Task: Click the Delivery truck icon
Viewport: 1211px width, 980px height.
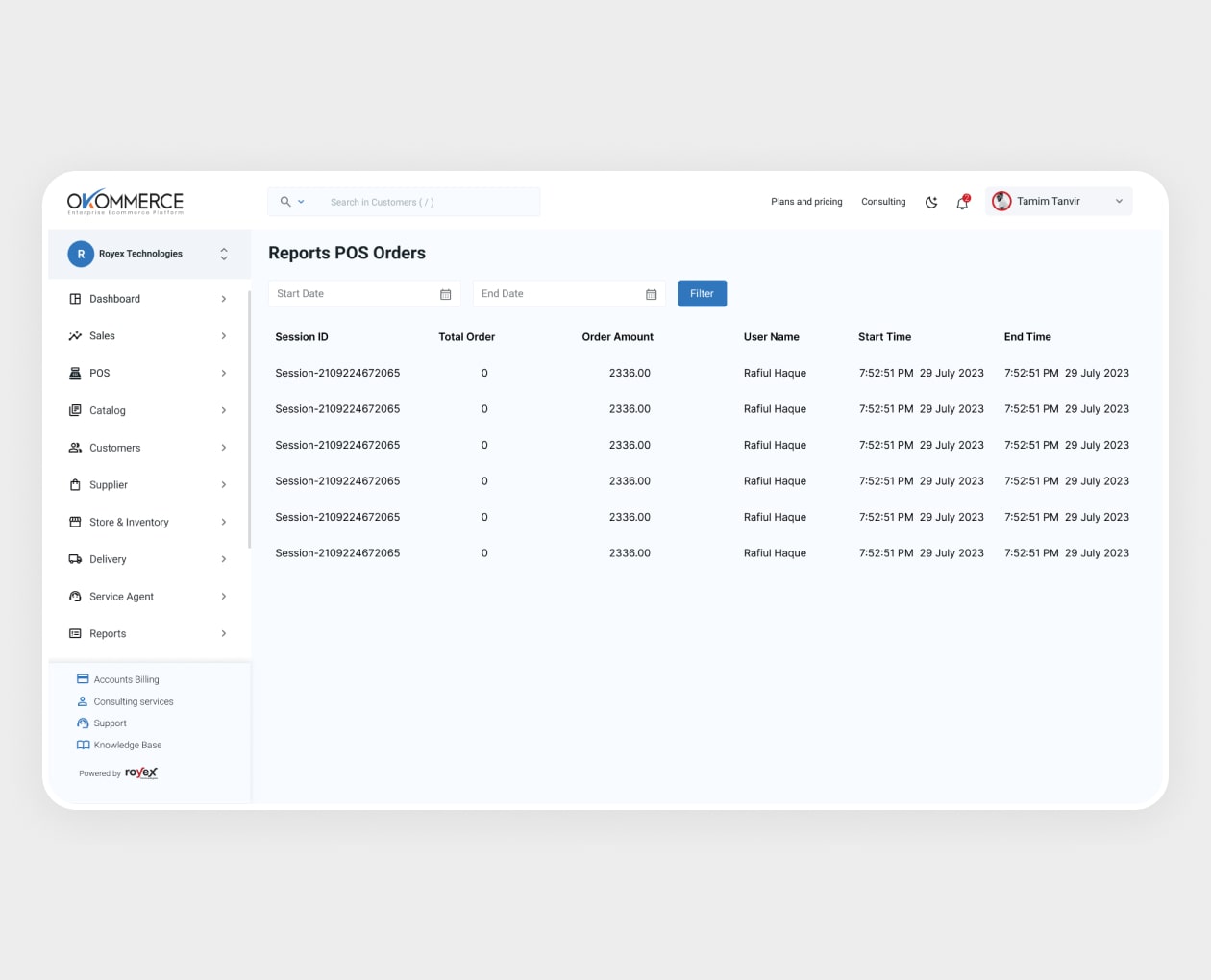Action: point(75,559)
